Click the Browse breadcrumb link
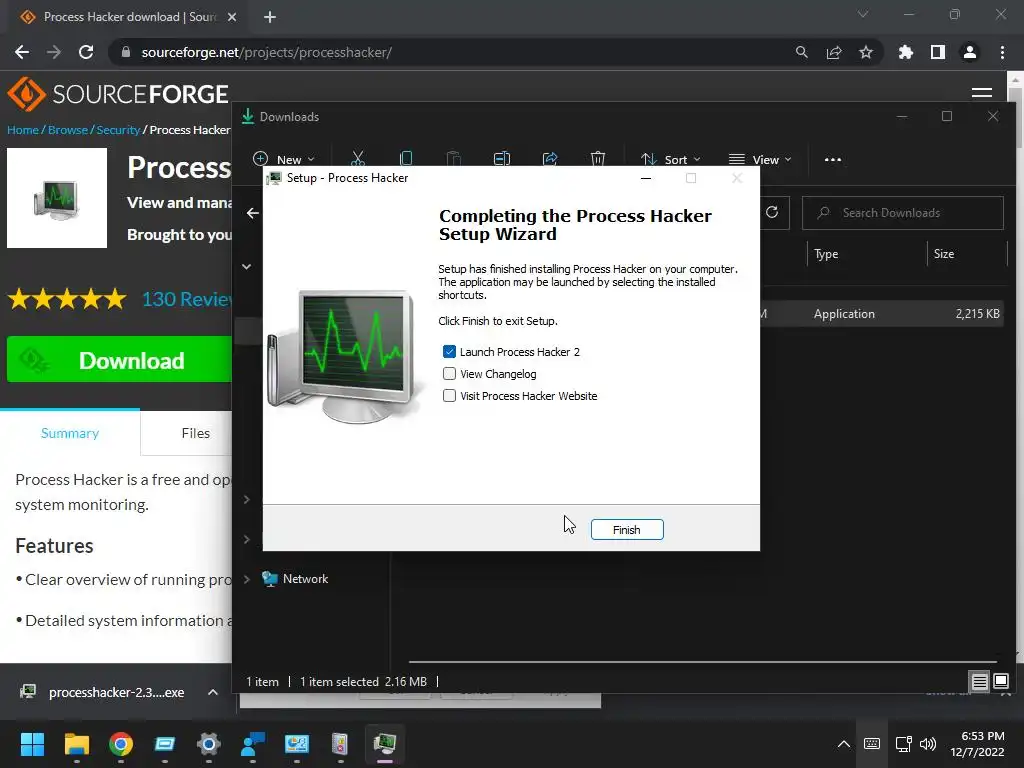This screenshot has height=768, width=1024. [x=68, y=130]
